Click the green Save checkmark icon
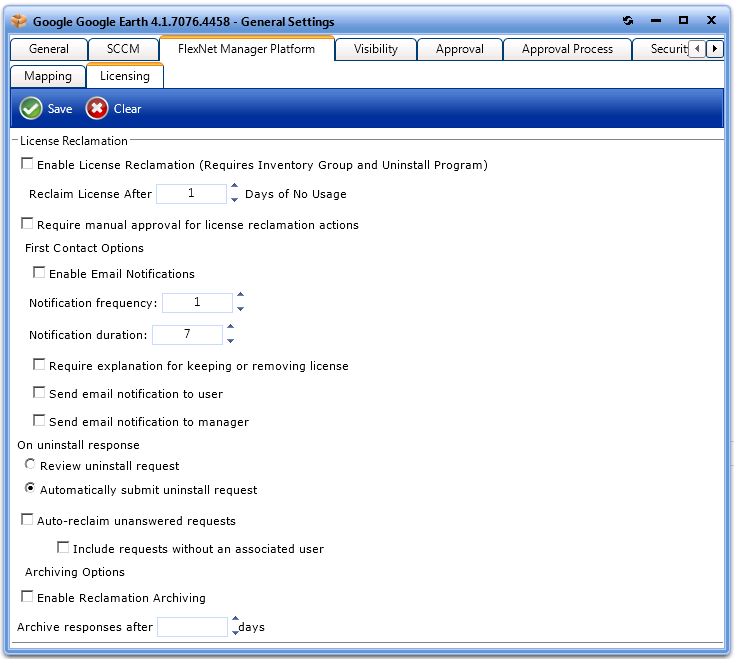This screenshot has width=734, height=659. [x=31, y=109]
